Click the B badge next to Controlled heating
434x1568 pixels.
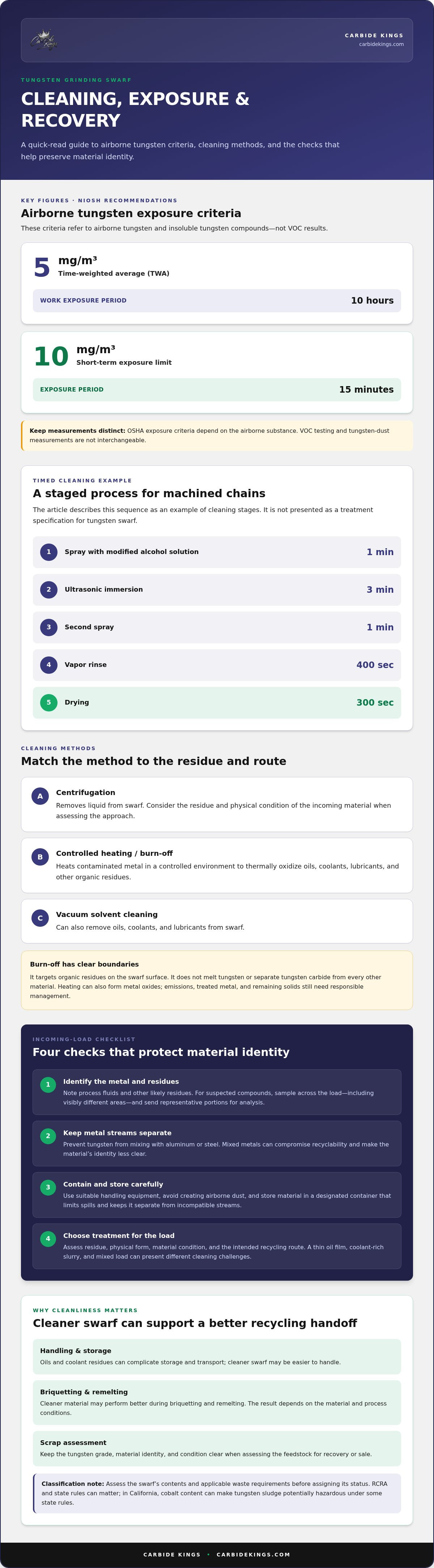(x=40, y=857)
